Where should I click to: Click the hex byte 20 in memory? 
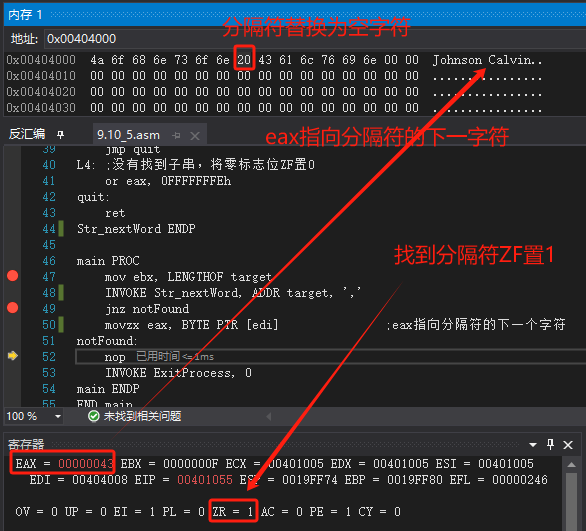pyautogui.click(x=244, y=60)
